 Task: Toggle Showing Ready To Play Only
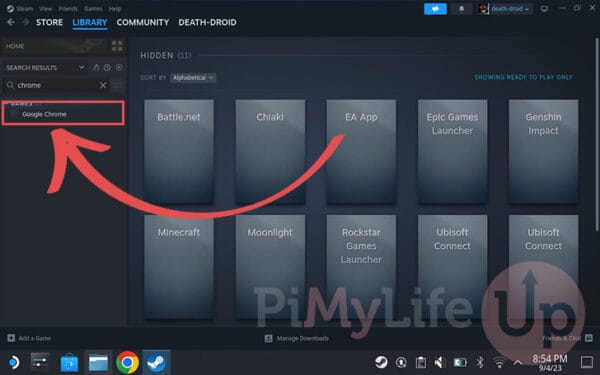523,77
